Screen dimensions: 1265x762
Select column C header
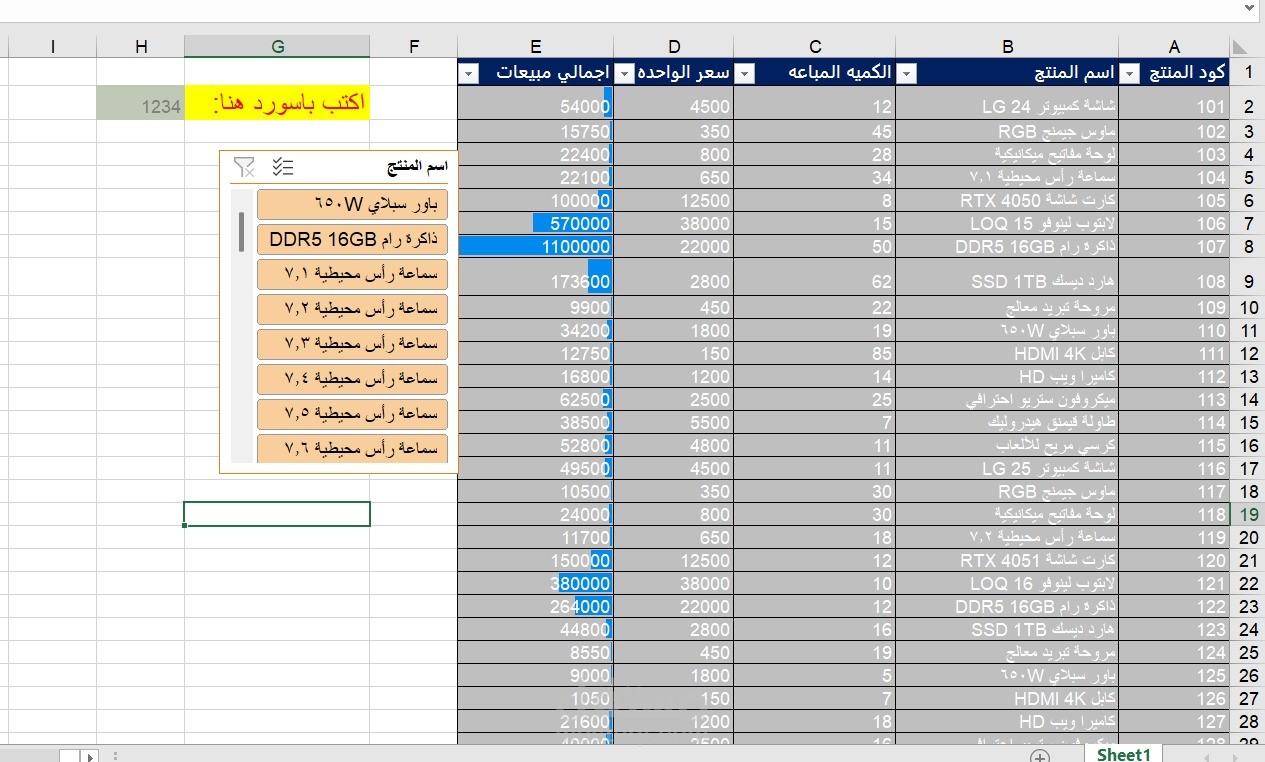click(x=815, y=46)
